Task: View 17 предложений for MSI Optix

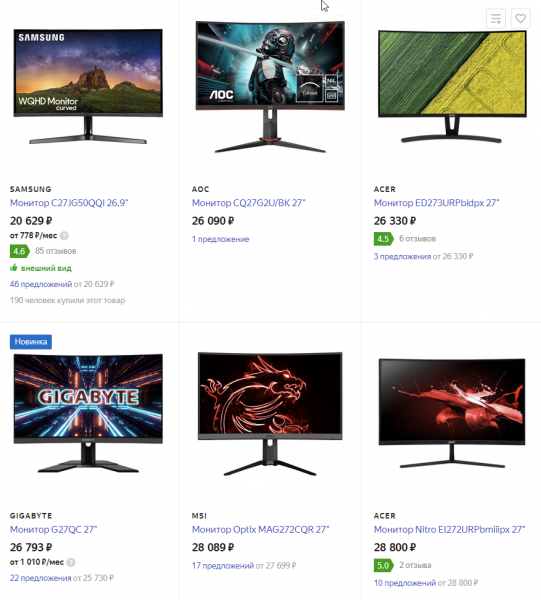Action: coord(223,566)
